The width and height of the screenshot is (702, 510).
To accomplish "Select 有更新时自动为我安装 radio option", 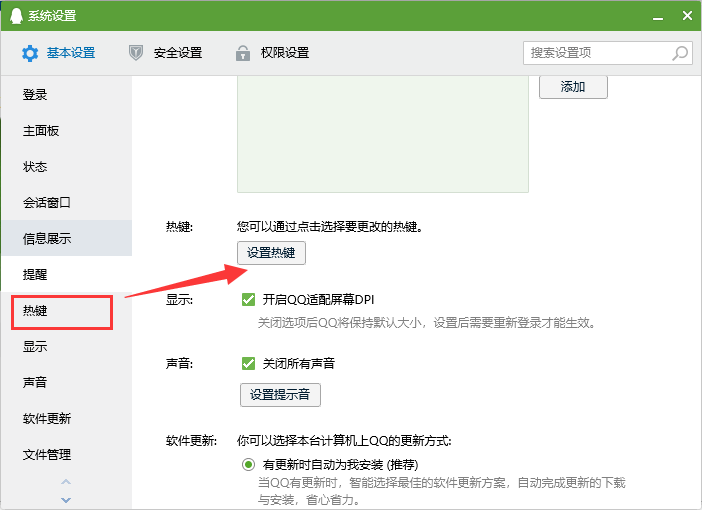I will pyautogui.click(x=249, y=465).
